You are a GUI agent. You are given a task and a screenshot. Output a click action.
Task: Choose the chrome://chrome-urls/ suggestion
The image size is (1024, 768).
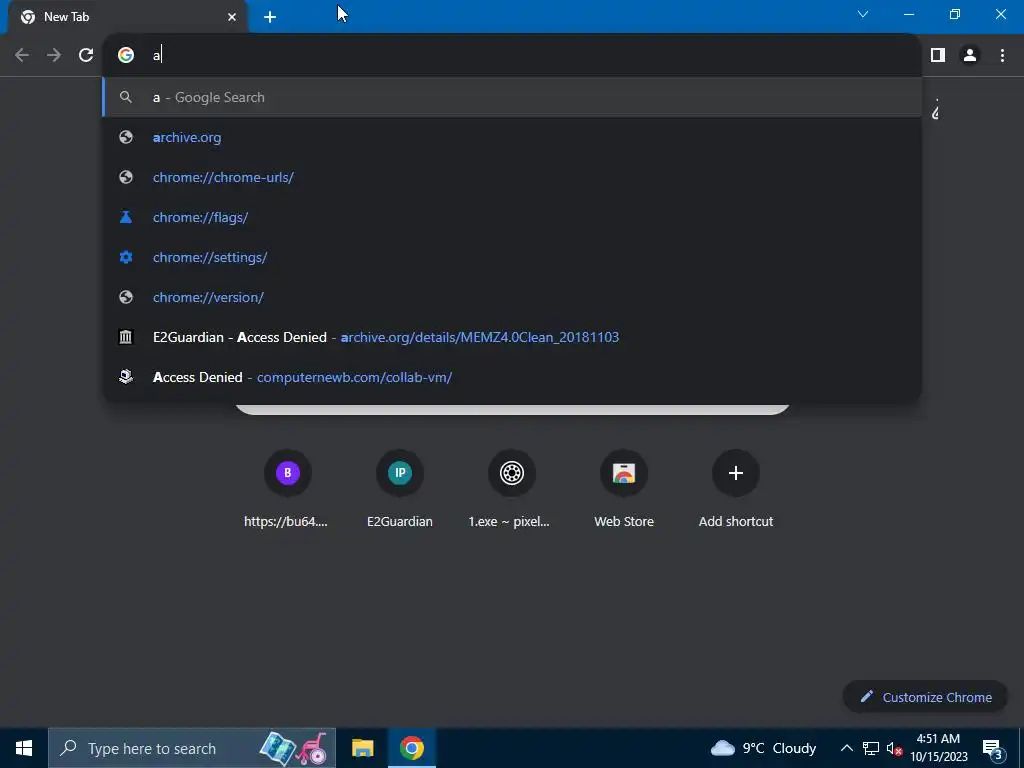512,177
